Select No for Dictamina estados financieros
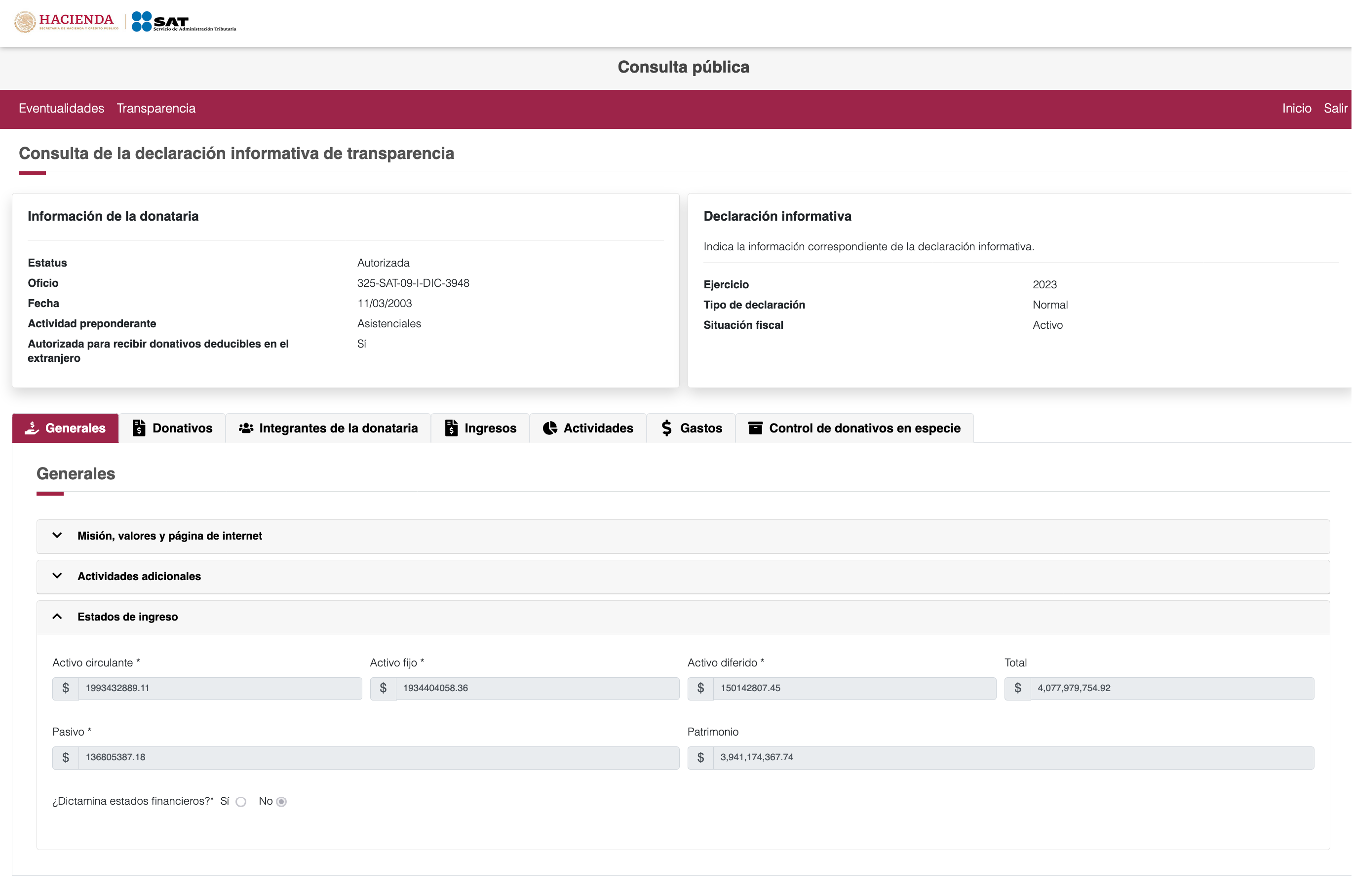Viewport: 1352px width, 896px height. [281, 802]
